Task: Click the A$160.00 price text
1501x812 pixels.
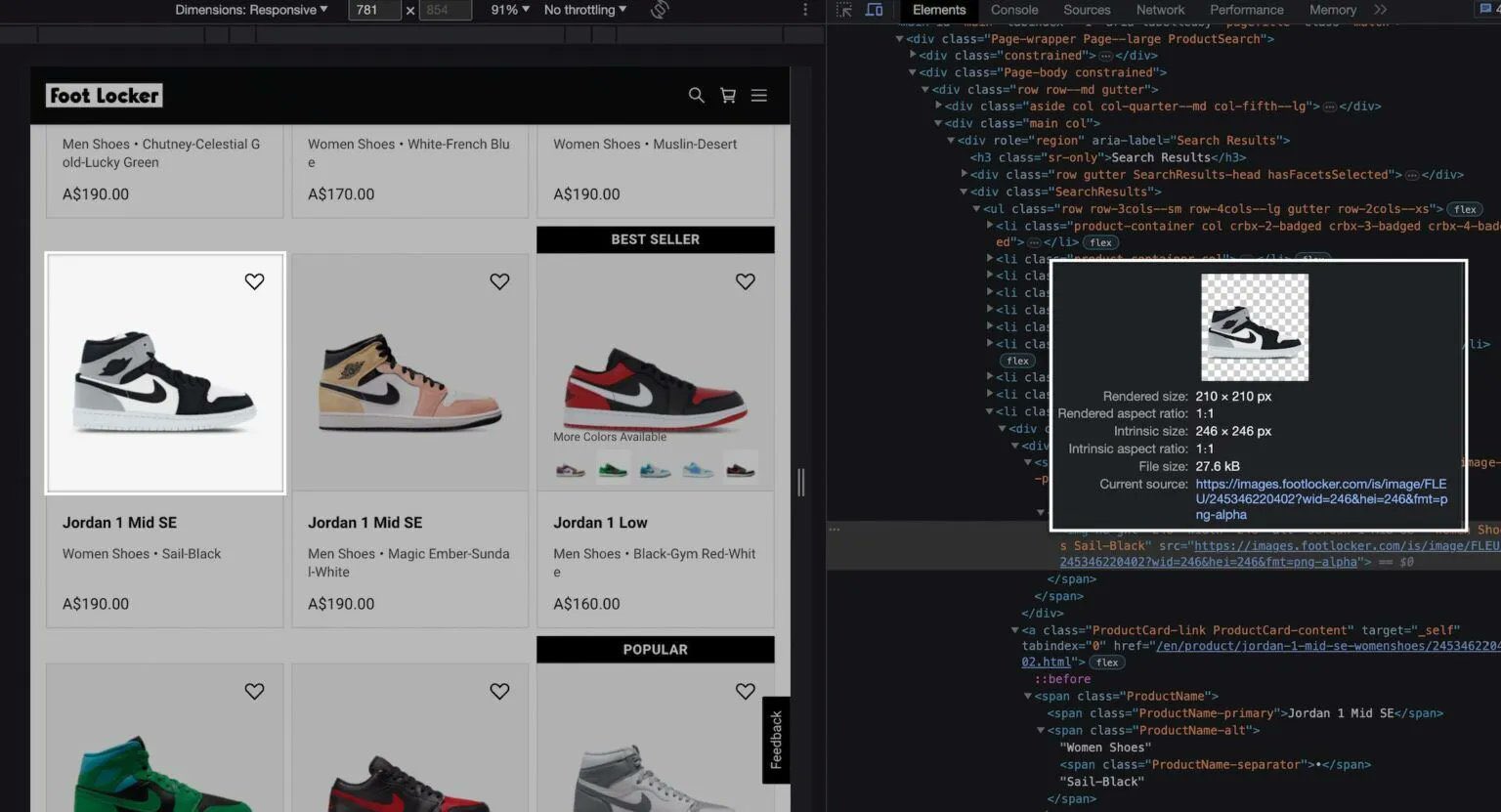Action: coord(586,604)
